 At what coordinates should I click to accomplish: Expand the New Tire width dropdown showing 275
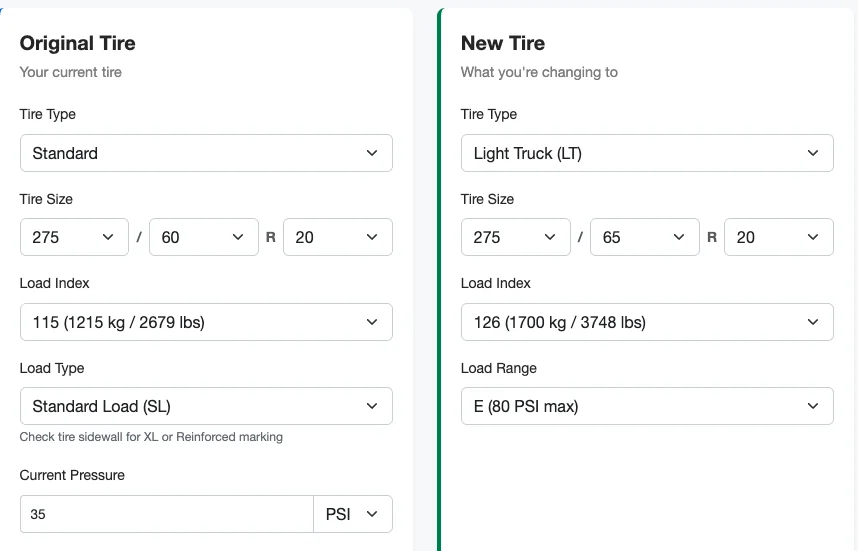tap(515, 237)
